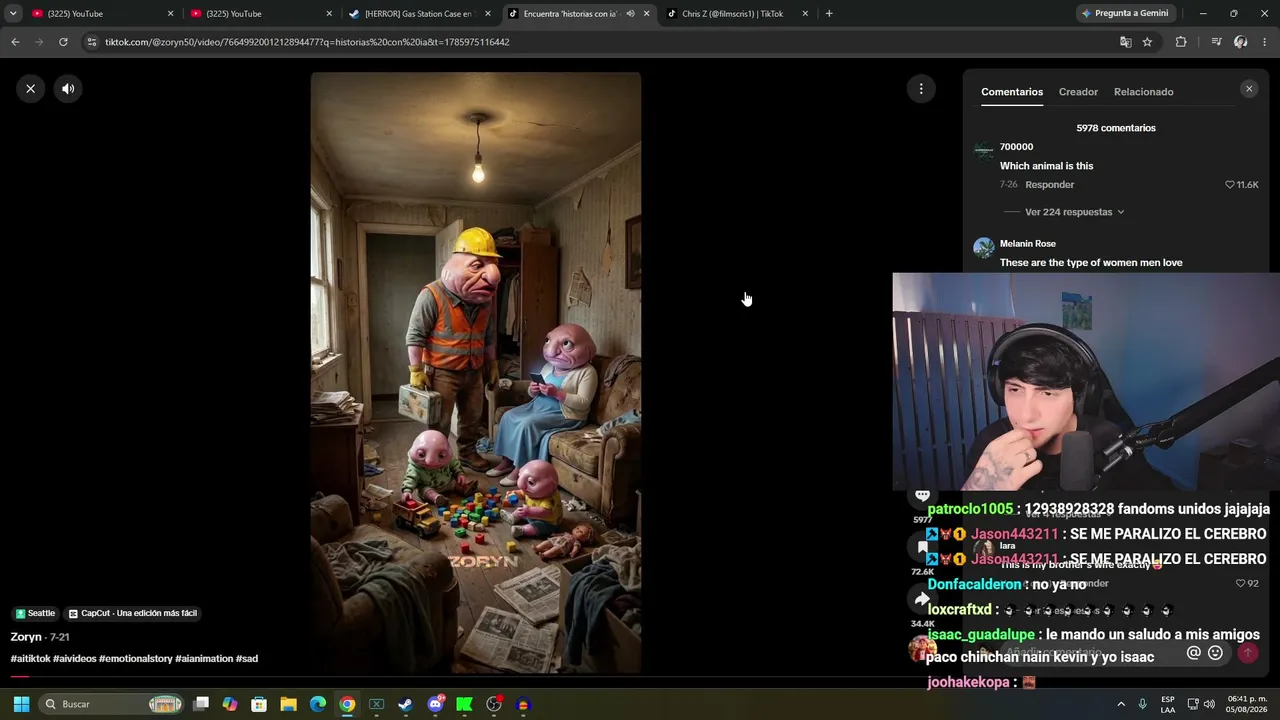Screen dimensions: 1280x720
Task: Open Task View on the taskbar
Action: pyautogui.click(x=201, y=704)
